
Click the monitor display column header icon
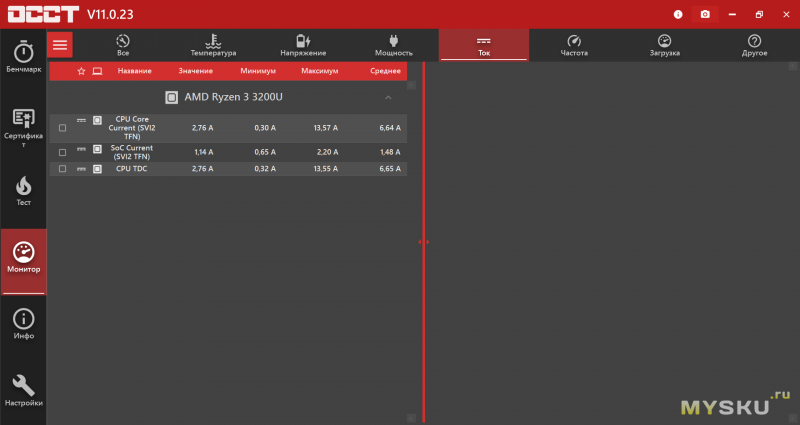[97, 71]
